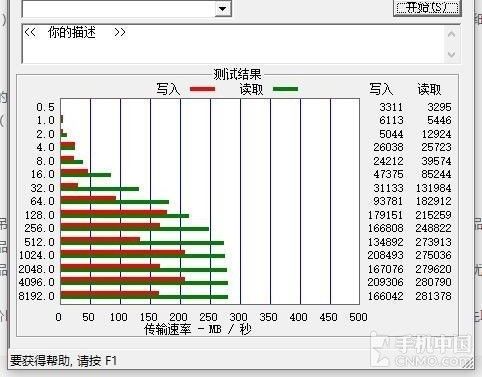Click the 4096.0 block size label
Image resolution: width=482 pixels, height=377 pixels.
pos(37,282)
